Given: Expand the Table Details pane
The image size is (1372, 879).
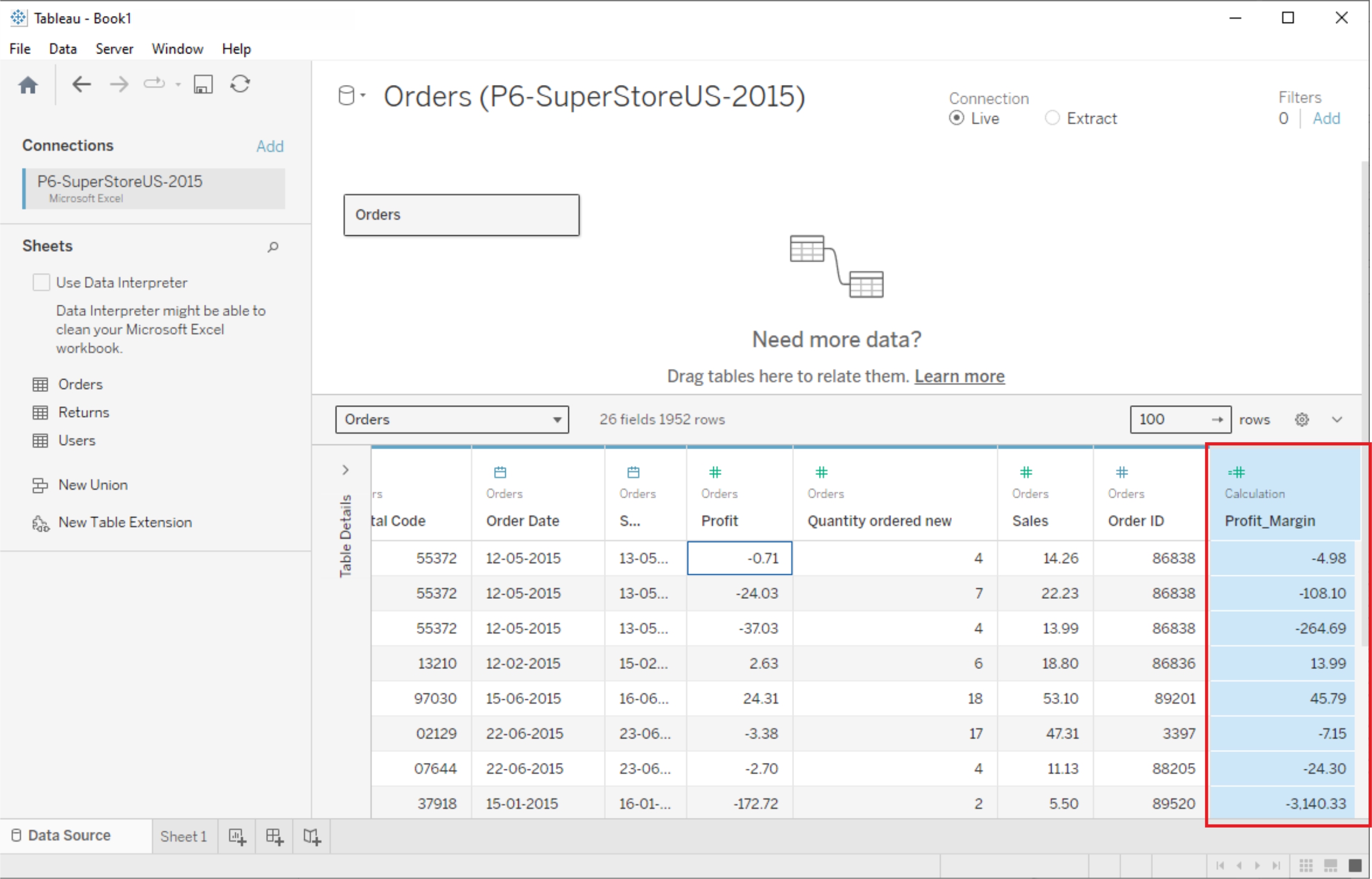Looking at the screenshot, I should (345, 470).
